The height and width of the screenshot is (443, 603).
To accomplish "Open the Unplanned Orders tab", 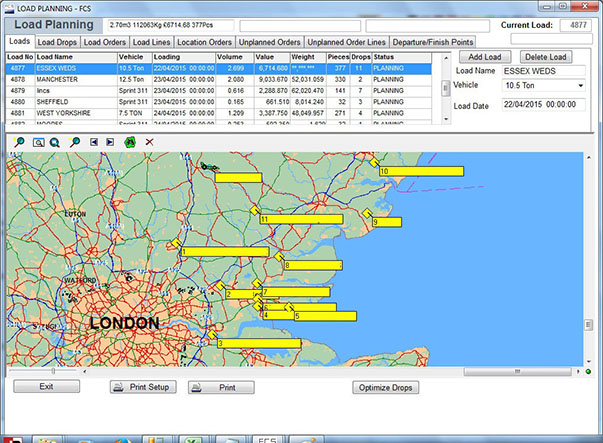I will 270,42.
